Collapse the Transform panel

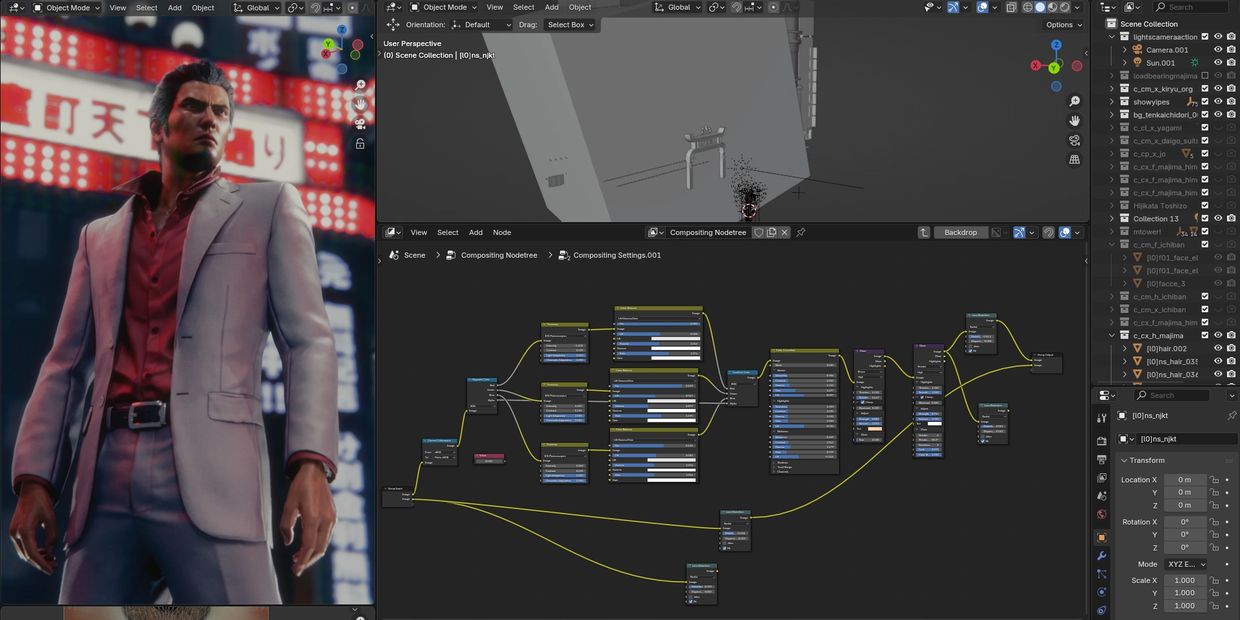pos(1124,460)
